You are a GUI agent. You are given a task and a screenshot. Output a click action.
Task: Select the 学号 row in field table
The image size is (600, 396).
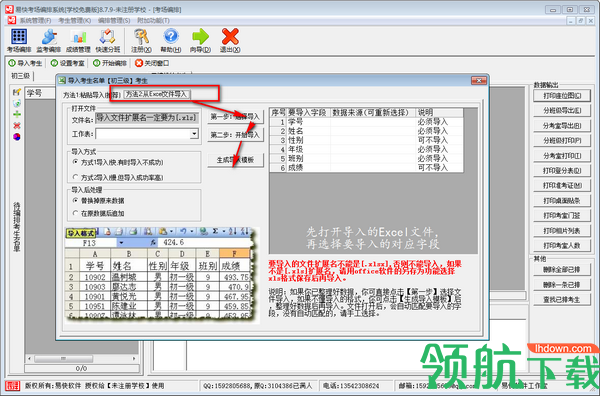pyautogui.click(x=366, y=122)
